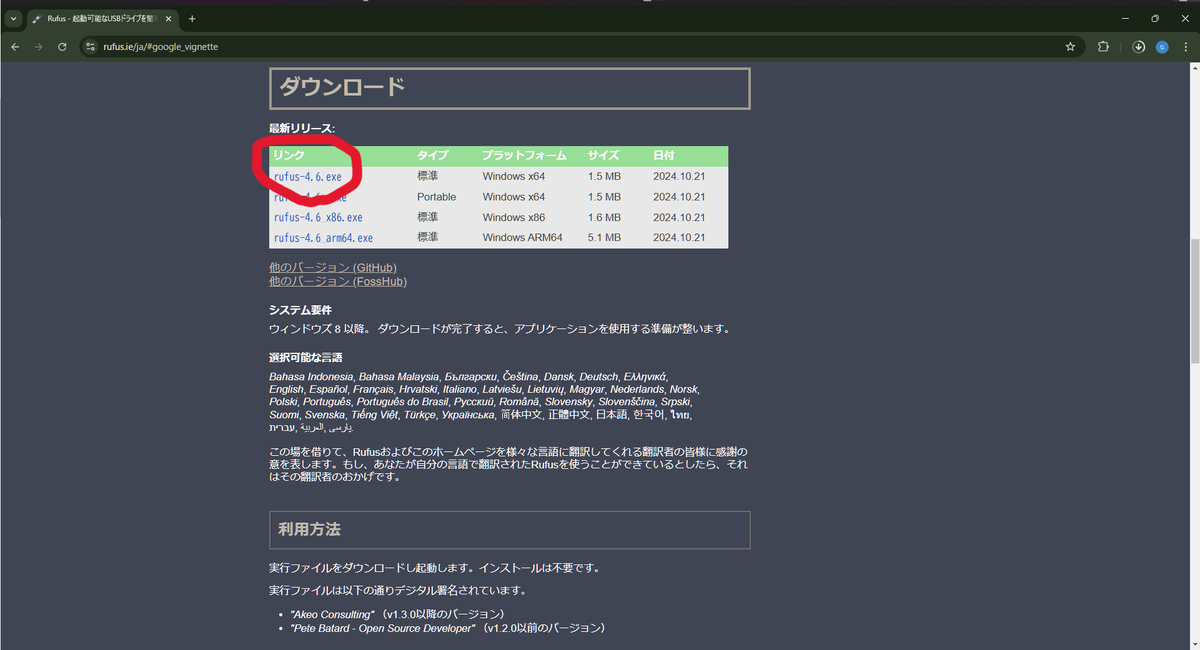The height and width of the screenshot is (650, 1200).
Task: Reload the current page
Action: 62,46
